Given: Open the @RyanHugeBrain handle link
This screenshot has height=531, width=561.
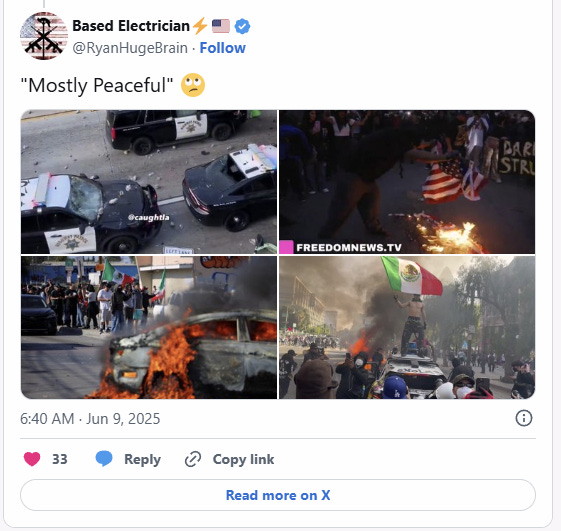Looking at the screenshot, I should point(130,48).
